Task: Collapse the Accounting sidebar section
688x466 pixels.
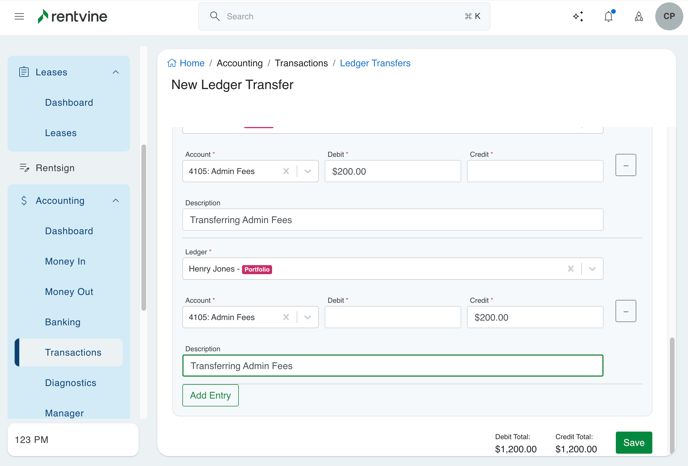Action: tap(115, 201)
